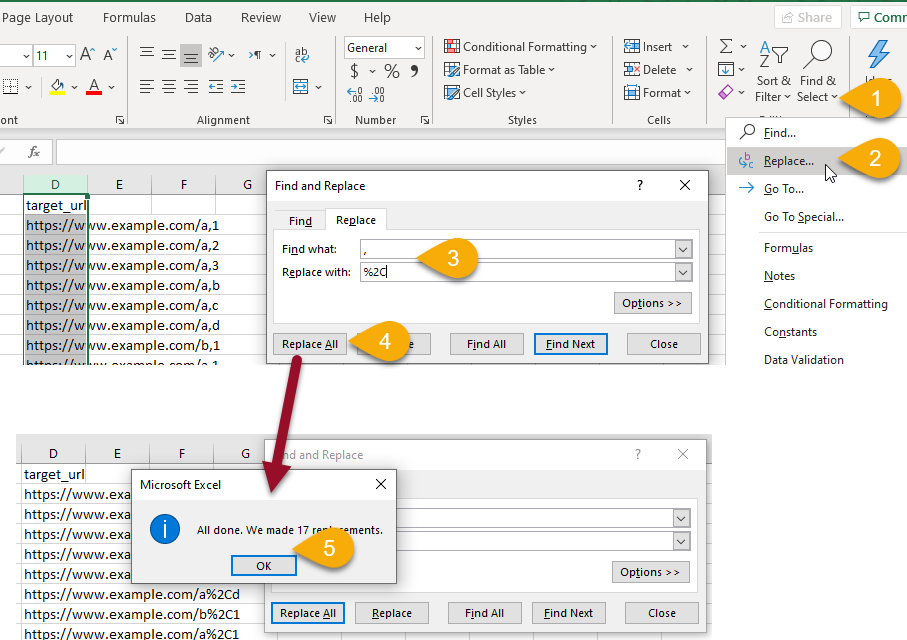907x640 pixels.
Task: Expand the General number format dropdown
Action: point(417,48)
